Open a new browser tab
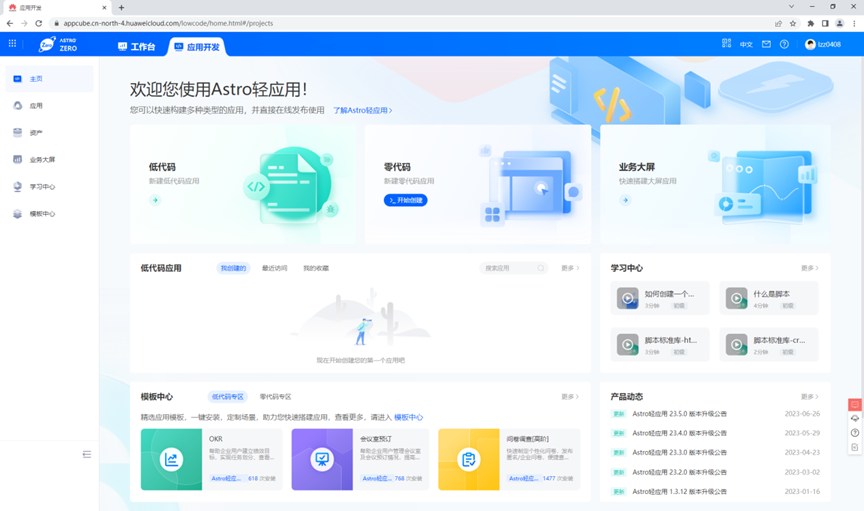 tap(121, 8)
